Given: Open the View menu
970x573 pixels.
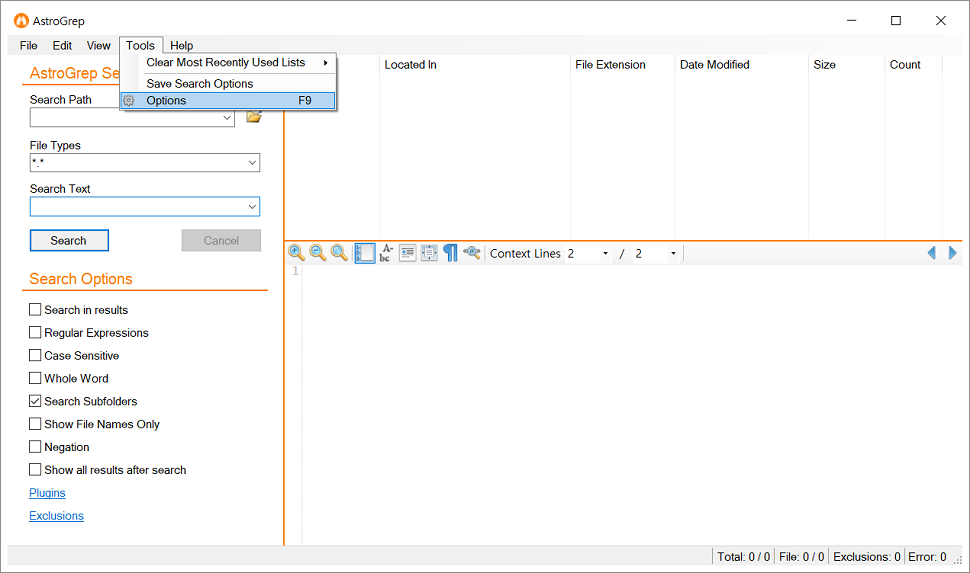Looking at the screenshot, I should (x=98, y=46).
